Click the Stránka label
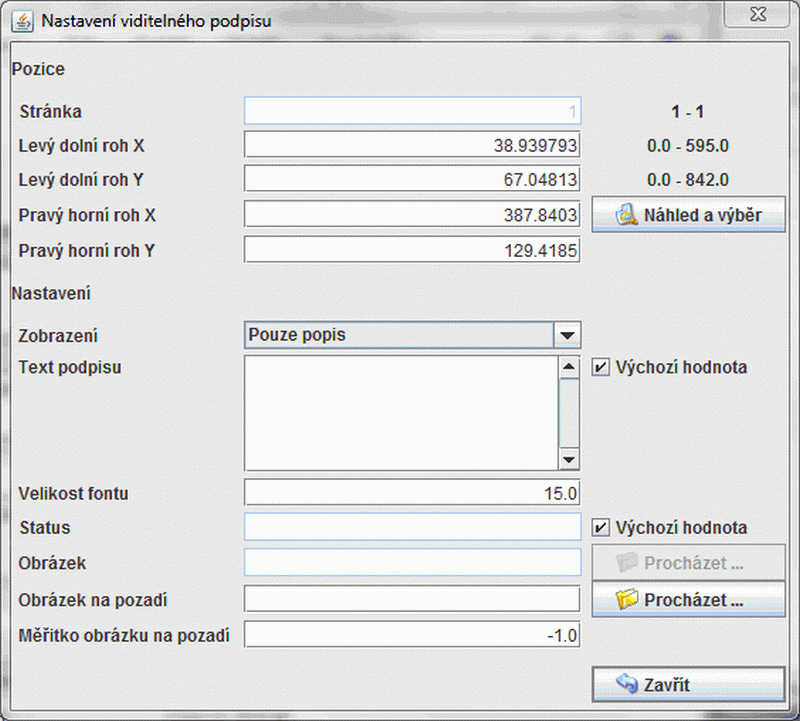The width and height of the screenshot is (800, 721). click(x=51, y=111)
